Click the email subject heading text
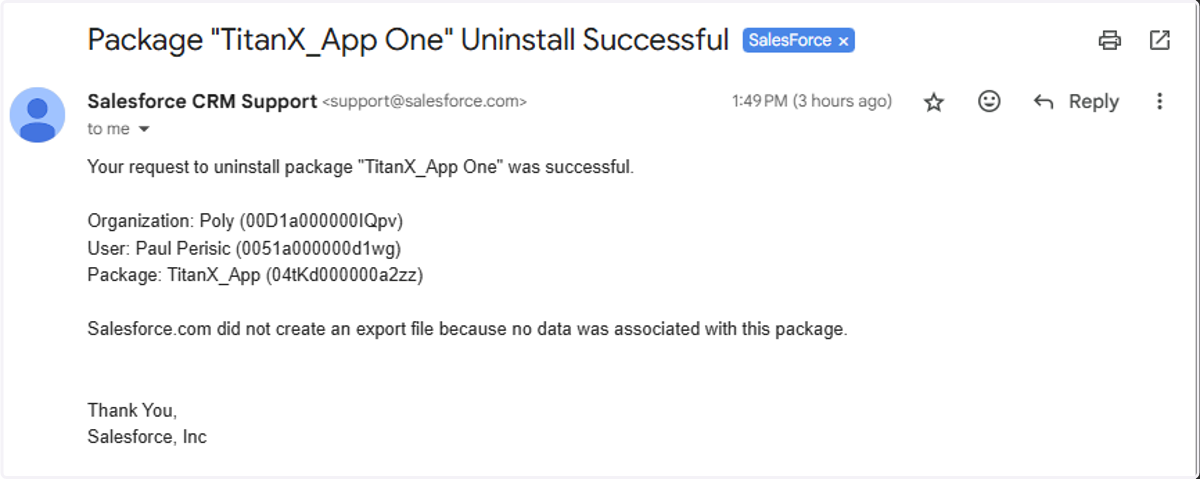Image resolution: width=1200 pixels, height=479 pixels. 408,40
